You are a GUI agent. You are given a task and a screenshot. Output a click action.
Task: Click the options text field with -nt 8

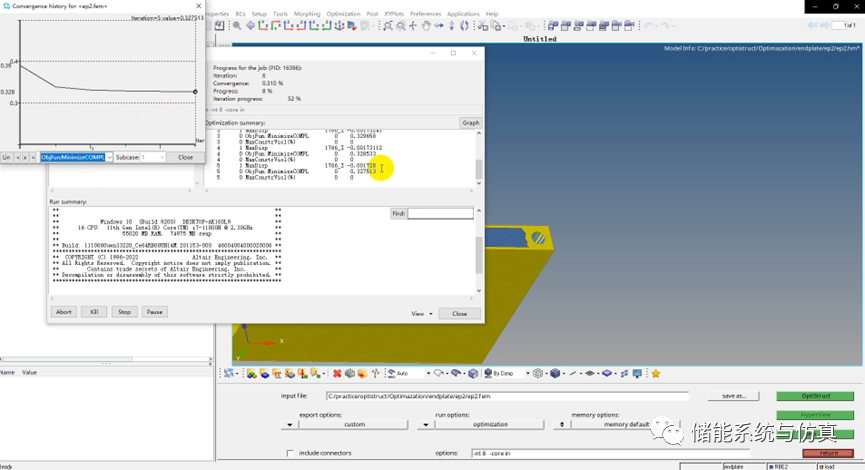click(610, 453)
